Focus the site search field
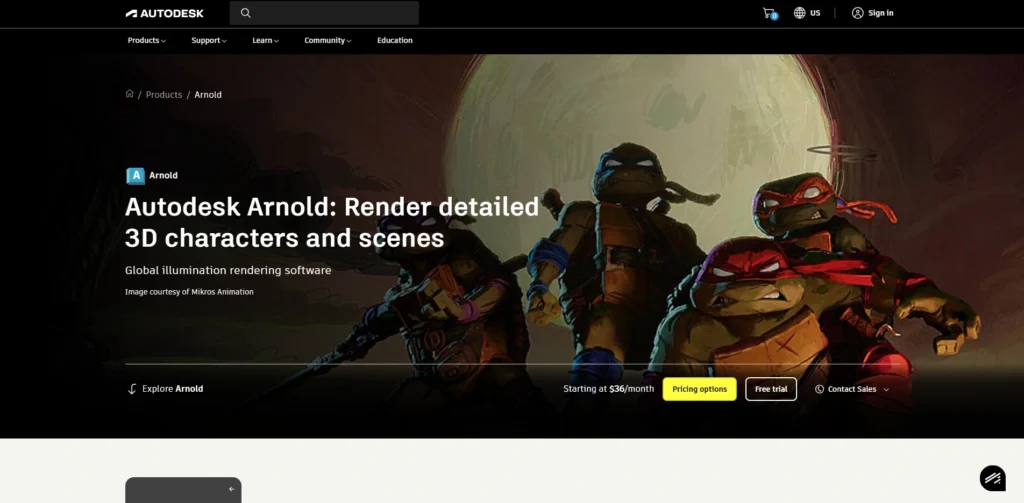Viewport: 1024px width, 503px height. click(x=324, y=13)
